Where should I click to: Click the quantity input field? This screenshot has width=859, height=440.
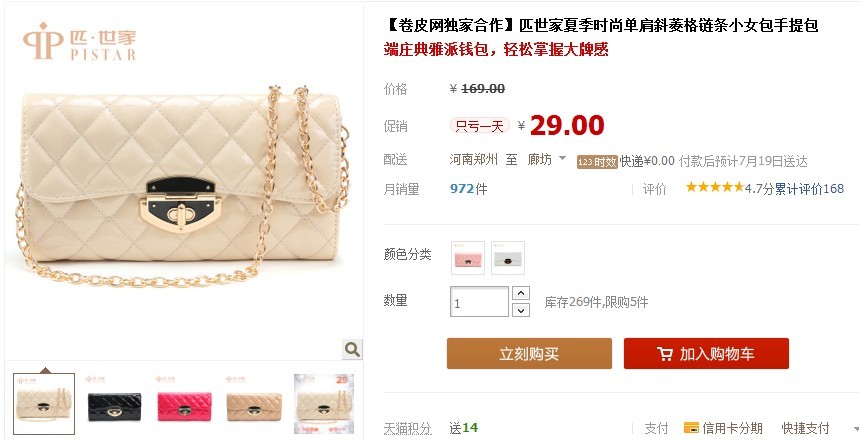click(x=479, y=302)
